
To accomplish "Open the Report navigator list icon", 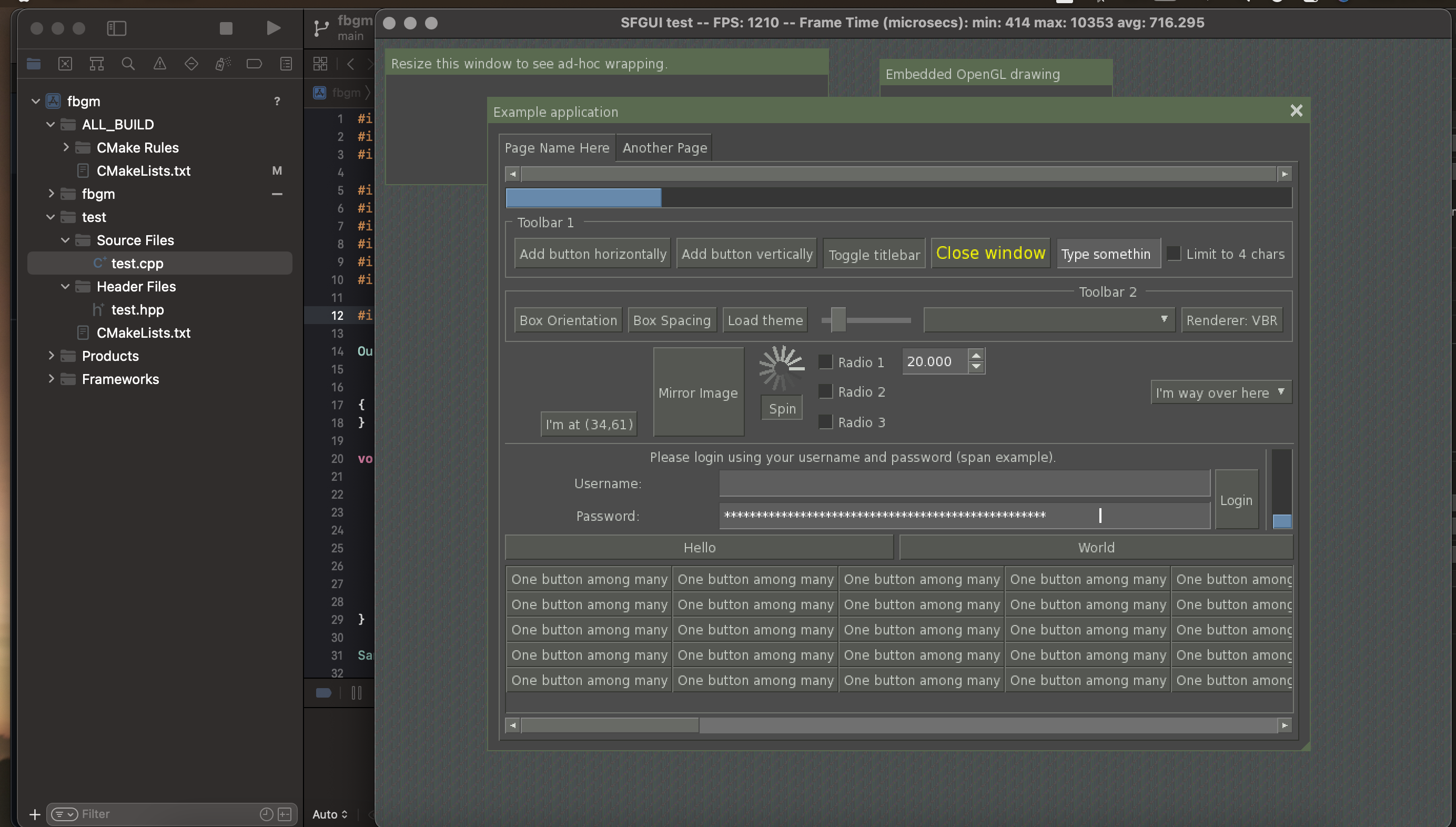I will coord(286,64).
